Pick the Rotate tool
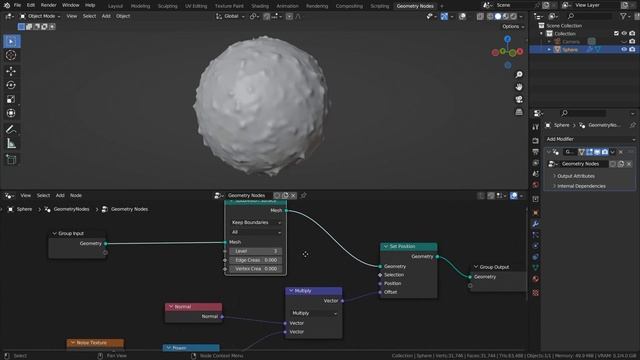The height and width of the screenshot is (360, 640). (x=11, y=85)
